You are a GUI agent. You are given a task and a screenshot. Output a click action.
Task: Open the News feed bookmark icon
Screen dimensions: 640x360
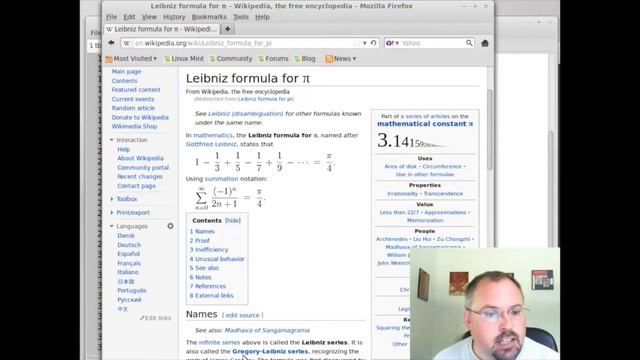pos(329,59)
